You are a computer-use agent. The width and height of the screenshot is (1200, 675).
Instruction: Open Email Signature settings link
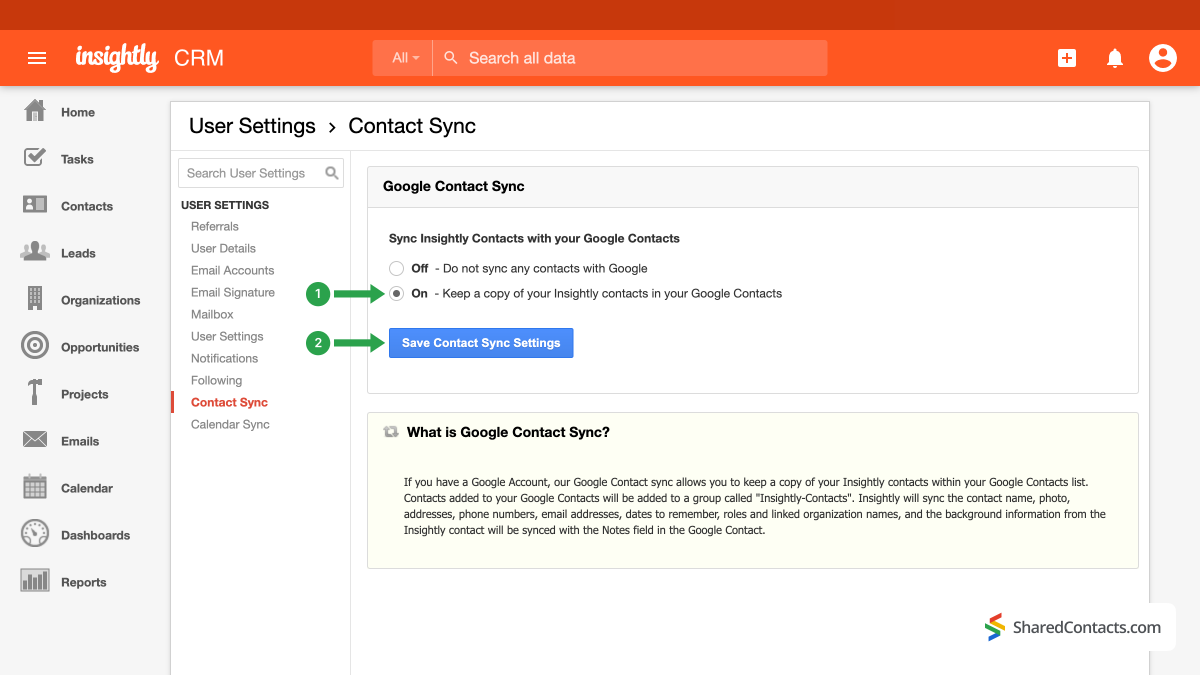point(233,292)
